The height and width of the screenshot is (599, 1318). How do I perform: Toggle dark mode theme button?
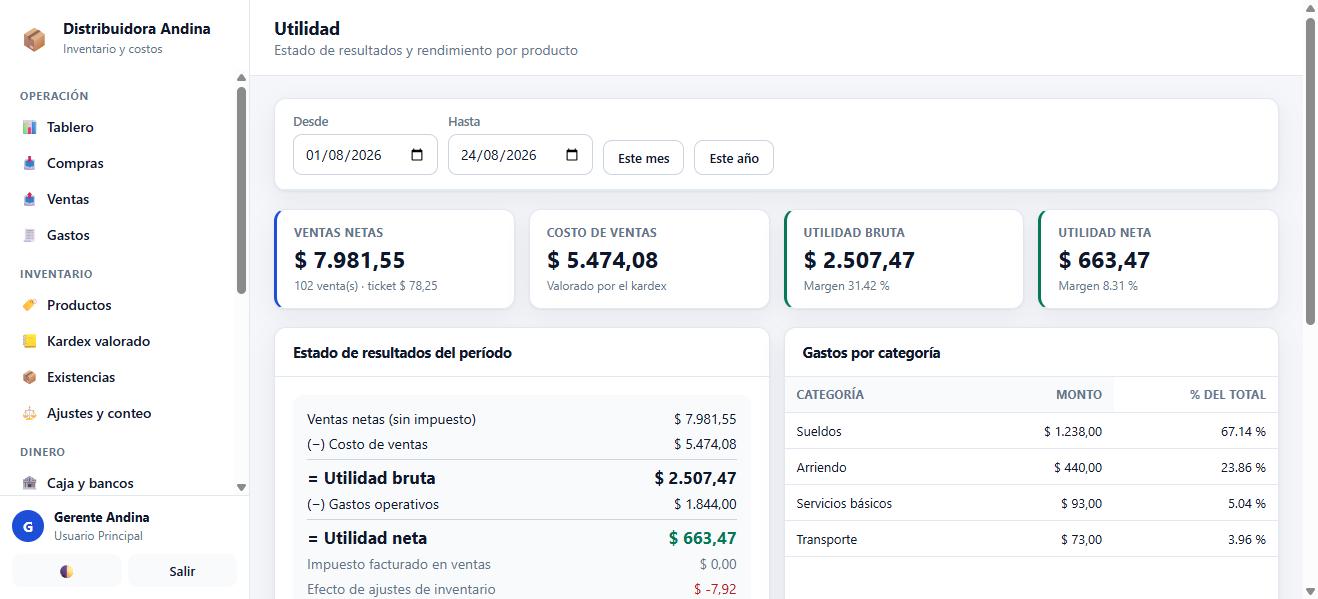[x=67, y=571]
